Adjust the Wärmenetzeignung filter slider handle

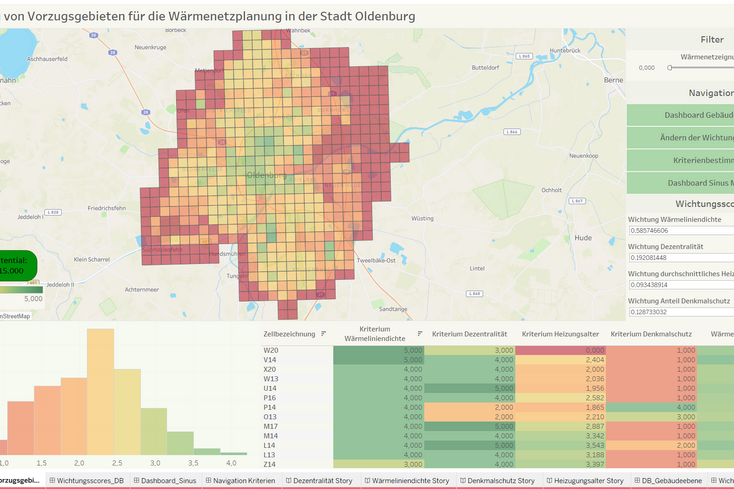(670, 68)
